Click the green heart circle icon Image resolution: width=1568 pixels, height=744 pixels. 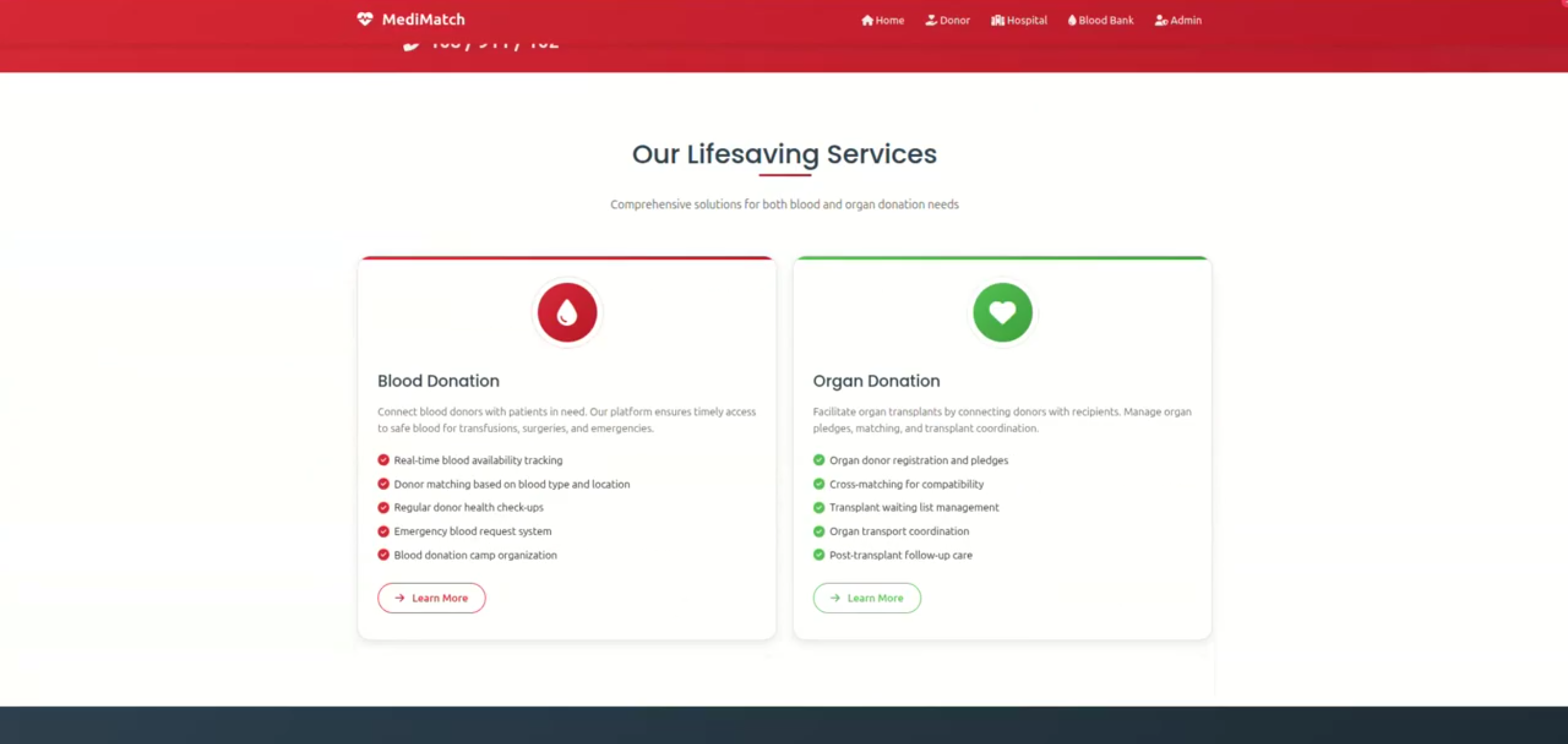[1003, 312]
